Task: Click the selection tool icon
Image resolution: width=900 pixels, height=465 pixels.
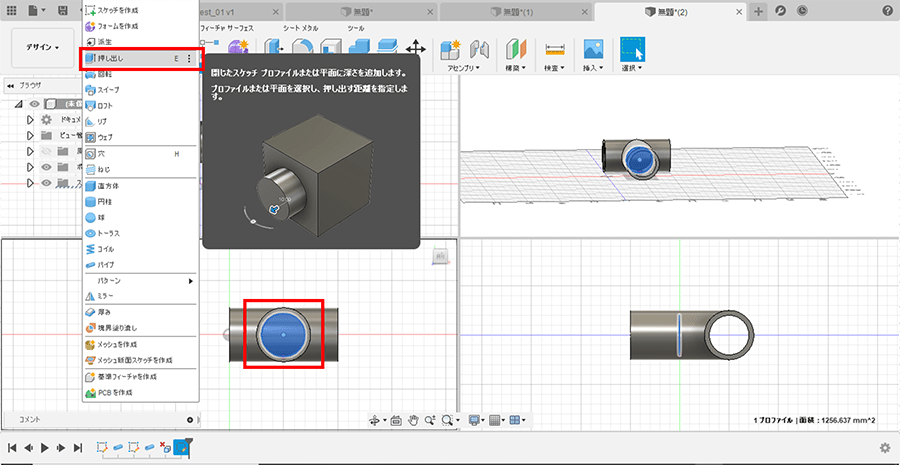Action: pos(632,48)
